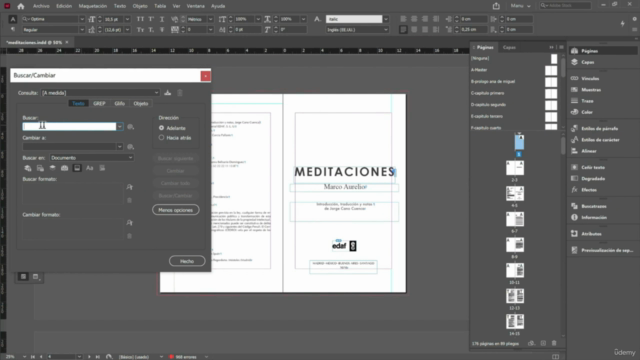Screen dimensions: 640x360
Task: Search Adobe Stock field
Action: (x=565, y=6)
